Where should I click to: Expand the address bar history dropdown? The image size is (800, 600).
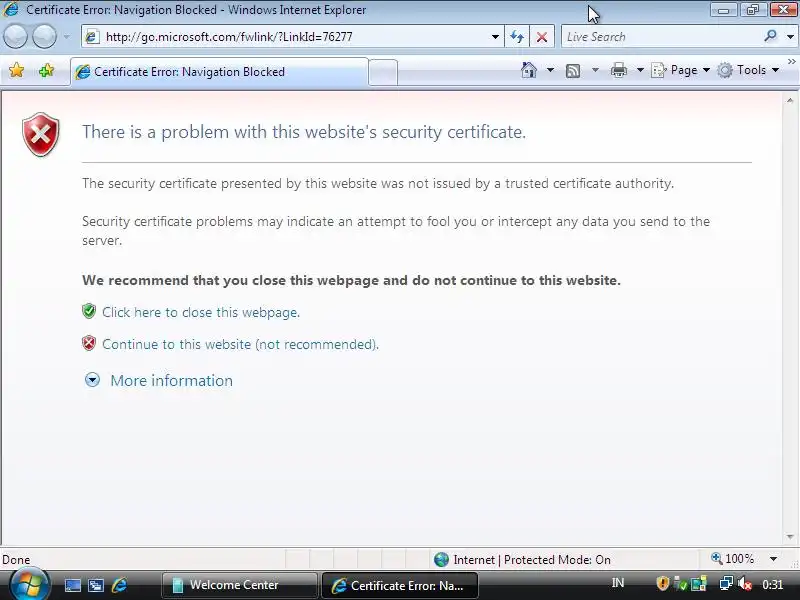click(495, 37)
